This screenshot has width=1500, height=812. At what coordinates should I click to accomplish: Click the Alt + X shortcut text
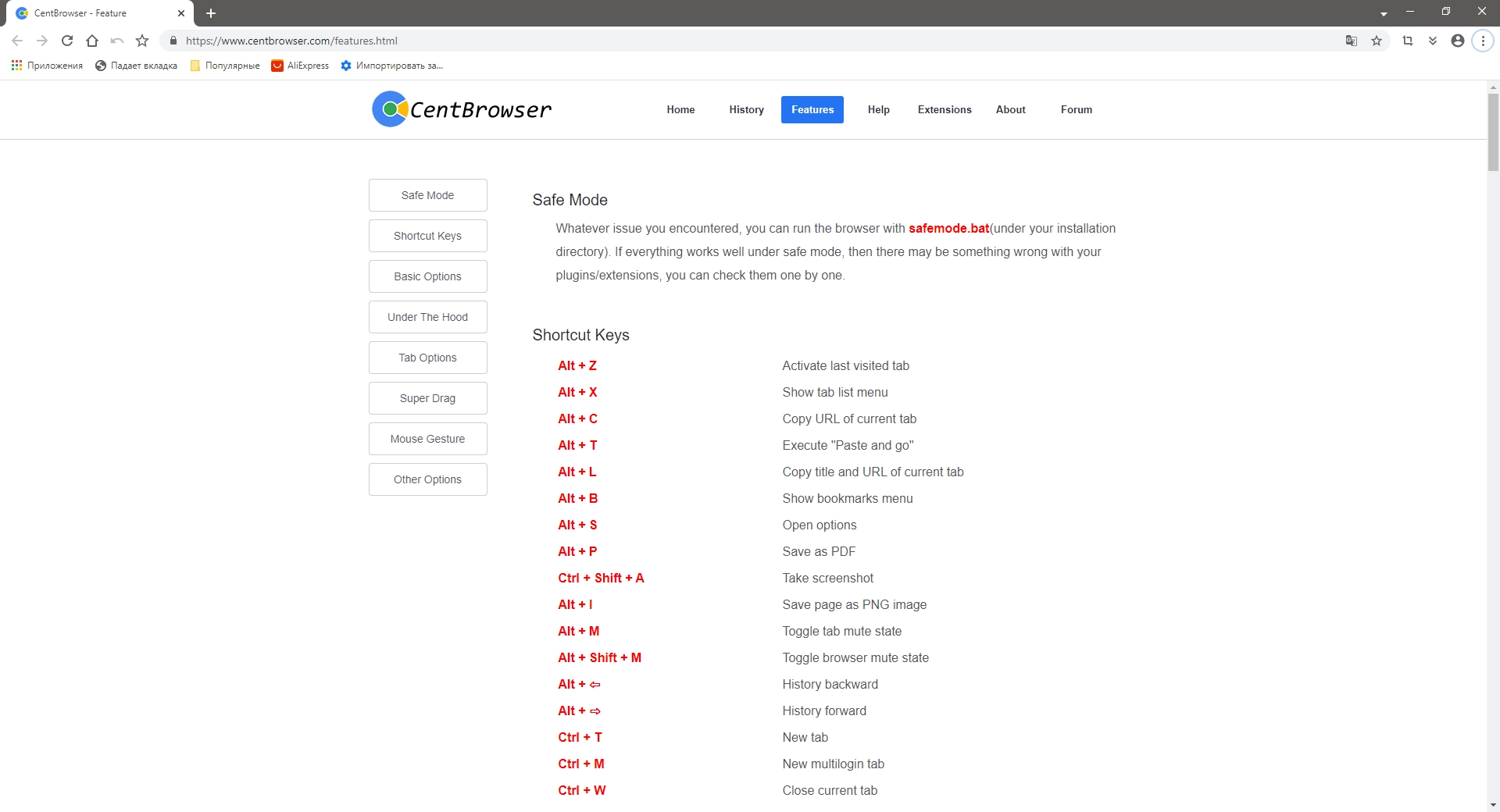577,392
